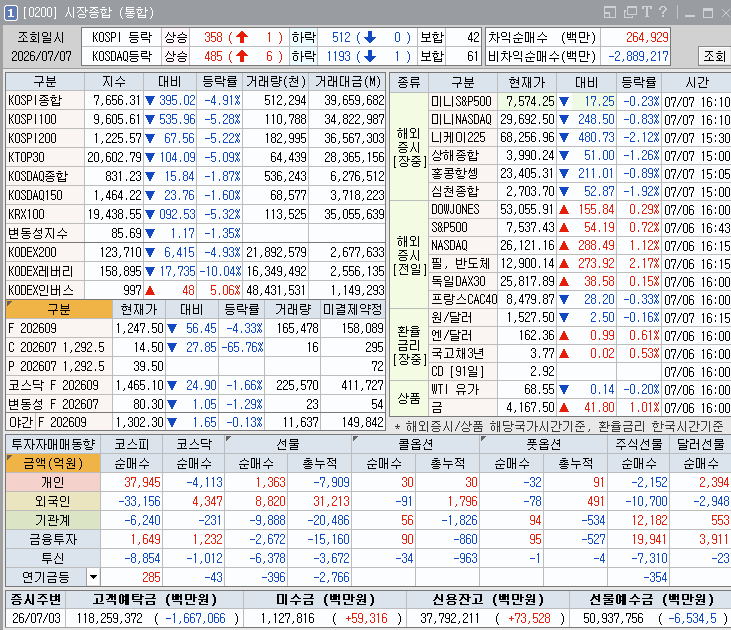Select the KRX100 index row

pos(196,214)
